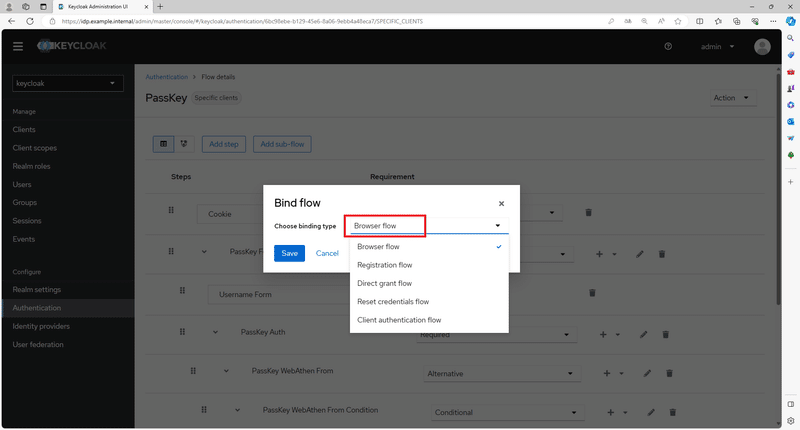Cancel the Bind flow dialog
800x430 pixels.
[x=327, y=253]
